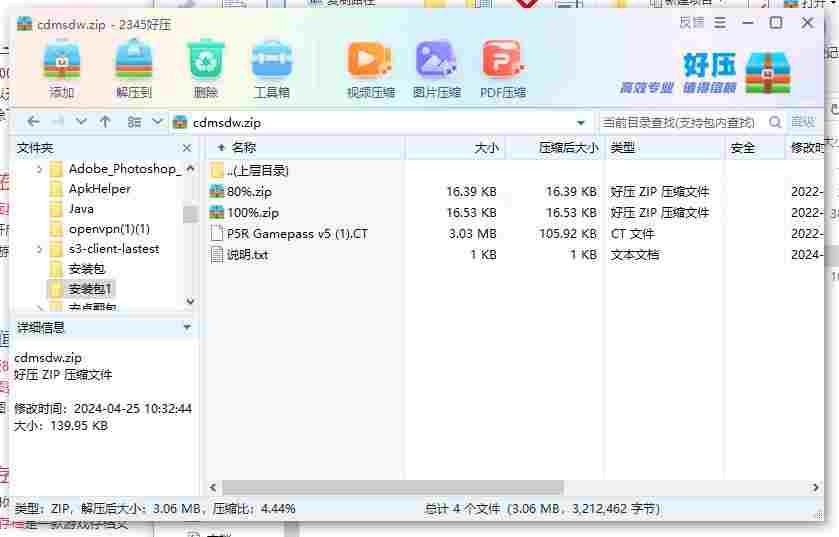The height and width of the screenshot is (537, 839).
Task: Click the P5R Gamepass CT file icon
Action: click(x=217, y=234)
